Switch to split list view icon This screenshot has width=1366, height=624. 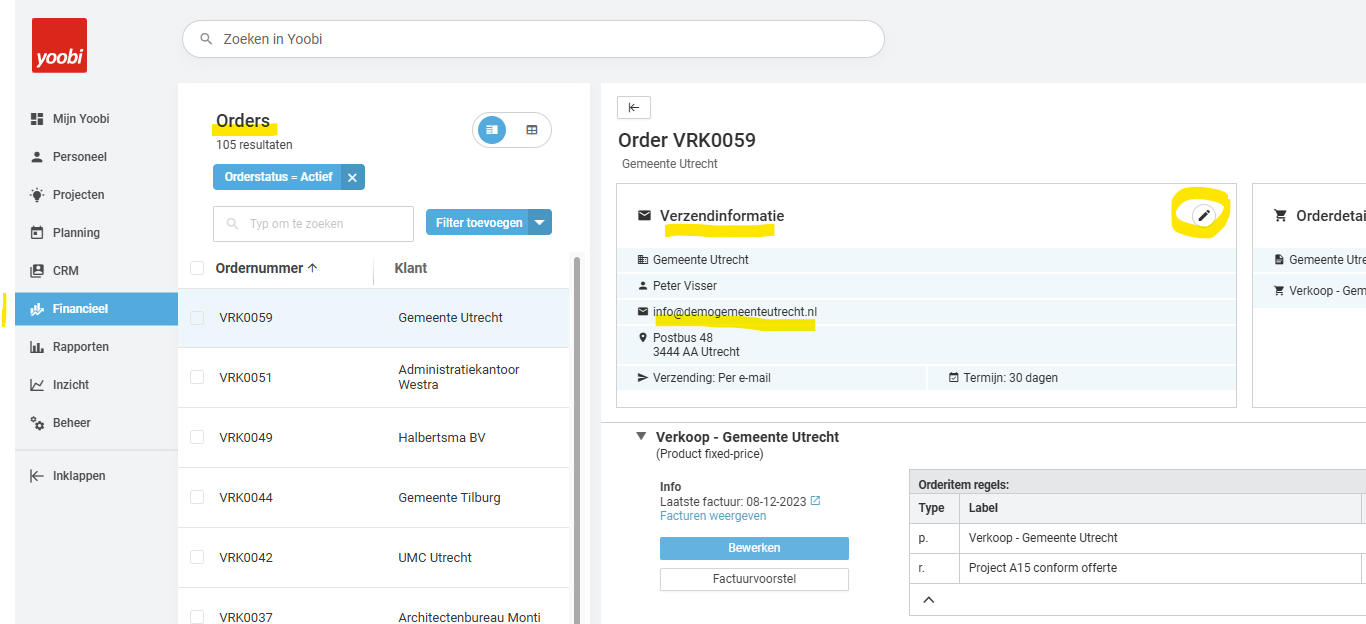tap(491, 130)
